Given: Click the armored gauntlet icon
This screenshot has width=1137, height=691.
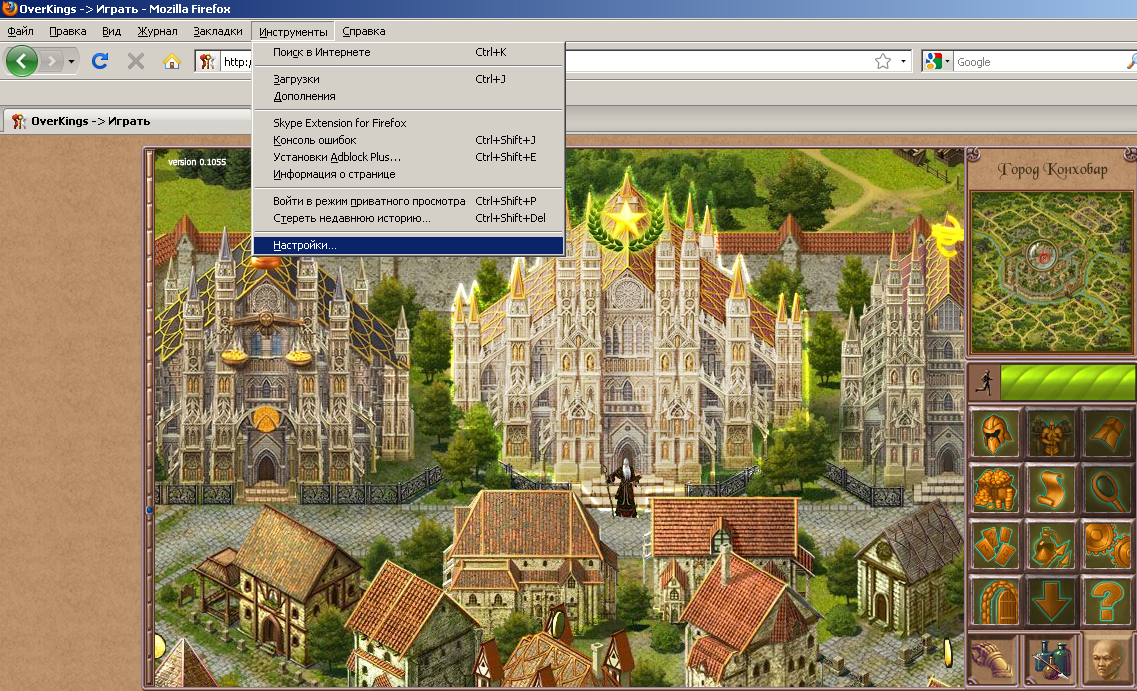Looking at the screenshot, I should click(x=995, y=659).
